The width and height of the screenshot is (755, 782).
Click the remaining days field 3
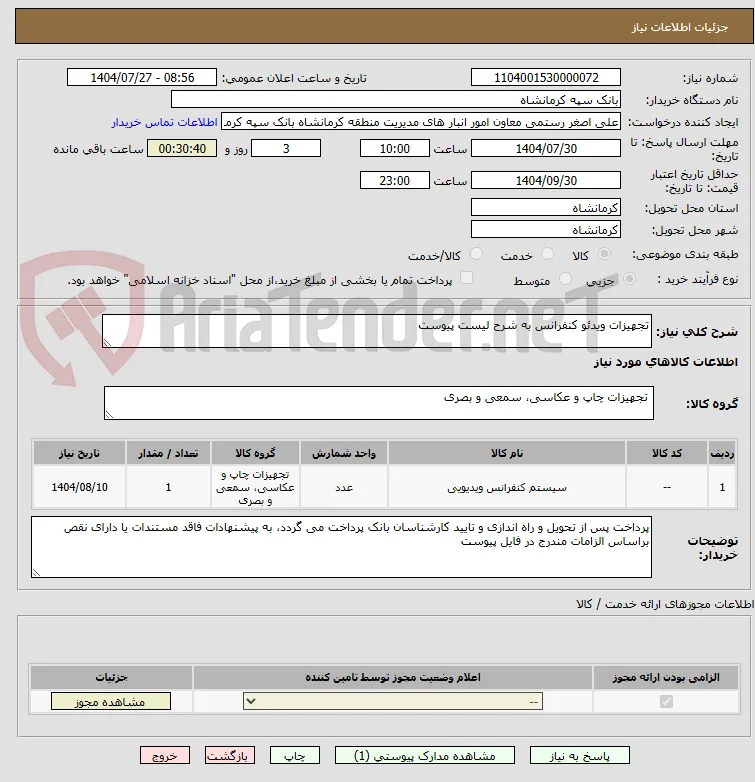pyautogui.click(x=286, y=149)
